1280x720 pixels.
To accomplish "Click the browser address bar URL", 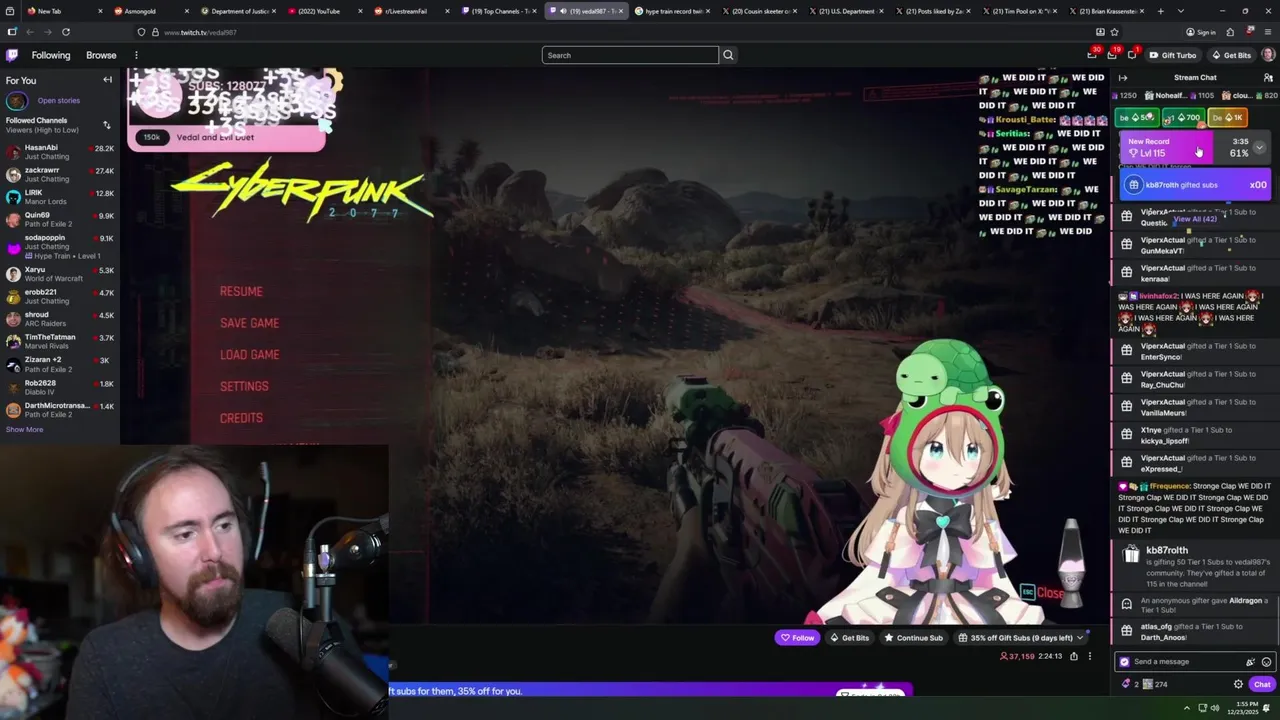I will 200,32.
